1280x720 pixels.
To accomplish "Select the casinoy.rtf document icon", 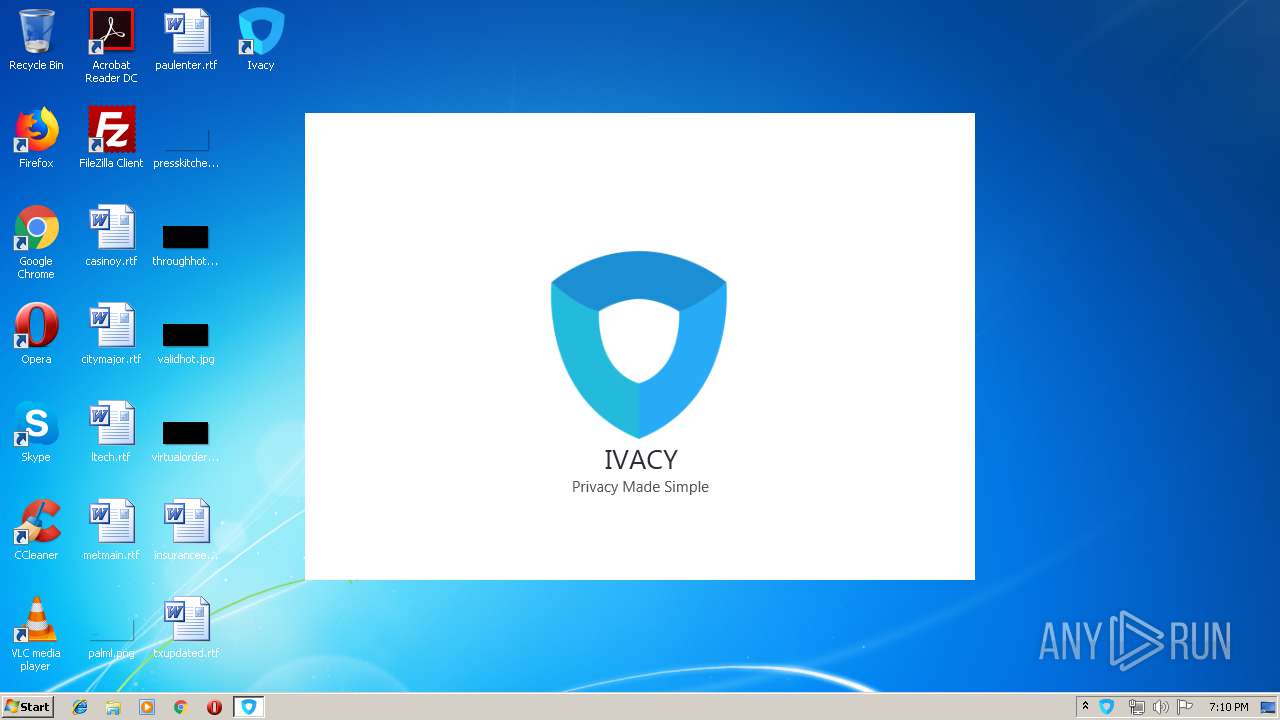I will [x=111, y=237].
